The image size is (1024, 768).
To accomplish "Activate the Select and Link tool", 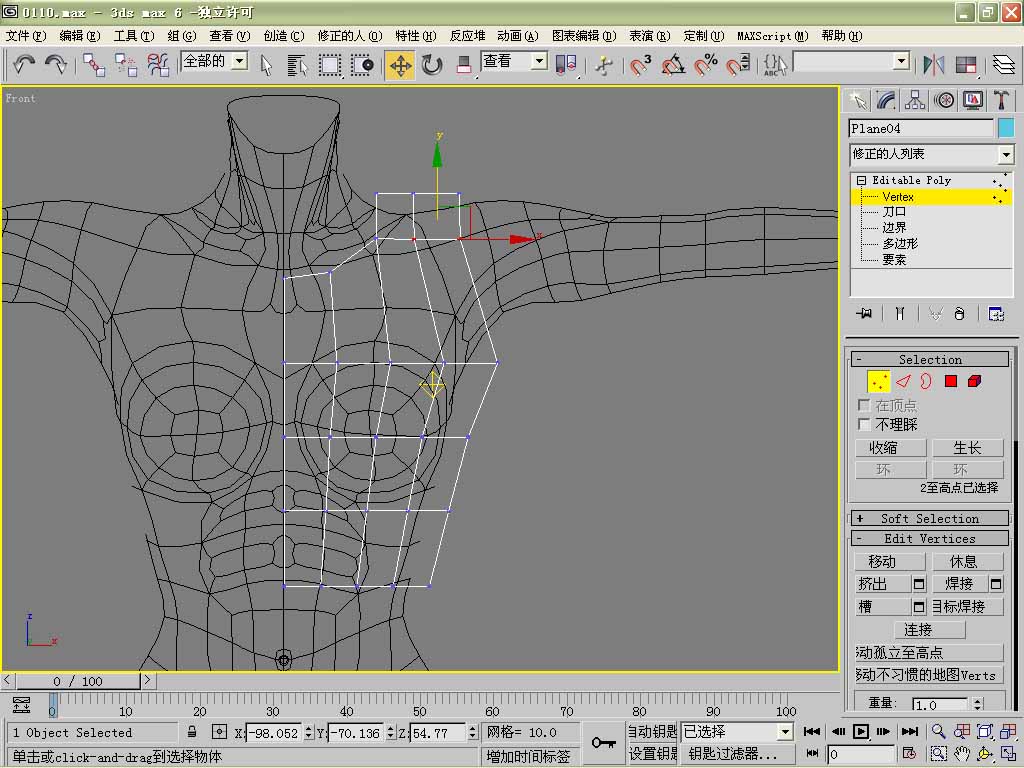I will [94, 65].
